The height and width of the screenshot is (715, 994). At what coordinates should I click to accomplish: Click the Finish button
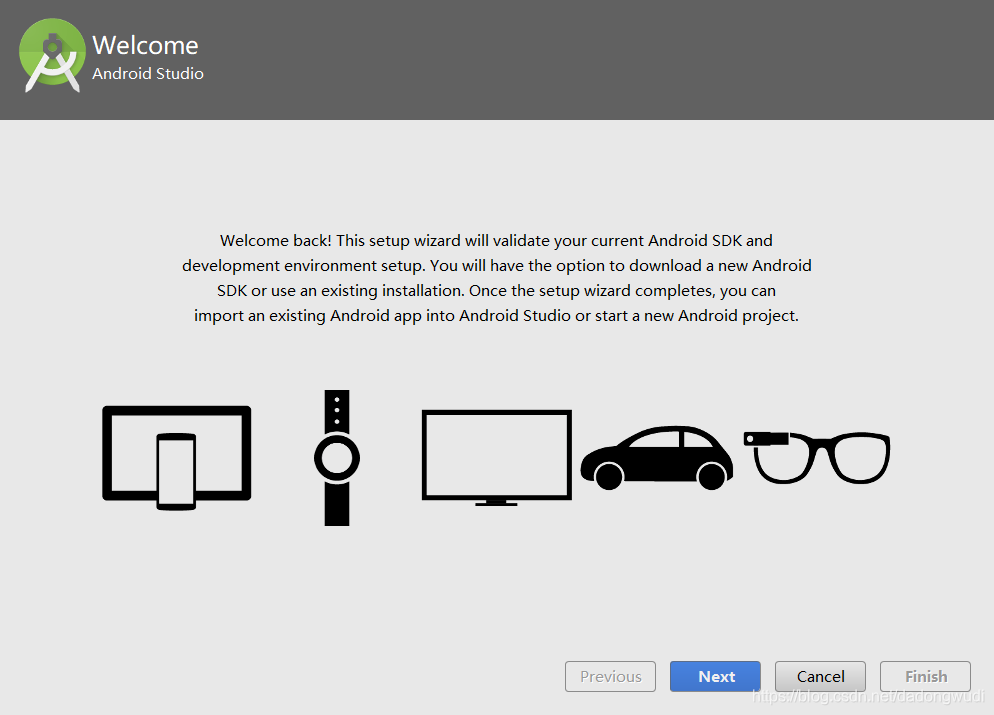926,676
